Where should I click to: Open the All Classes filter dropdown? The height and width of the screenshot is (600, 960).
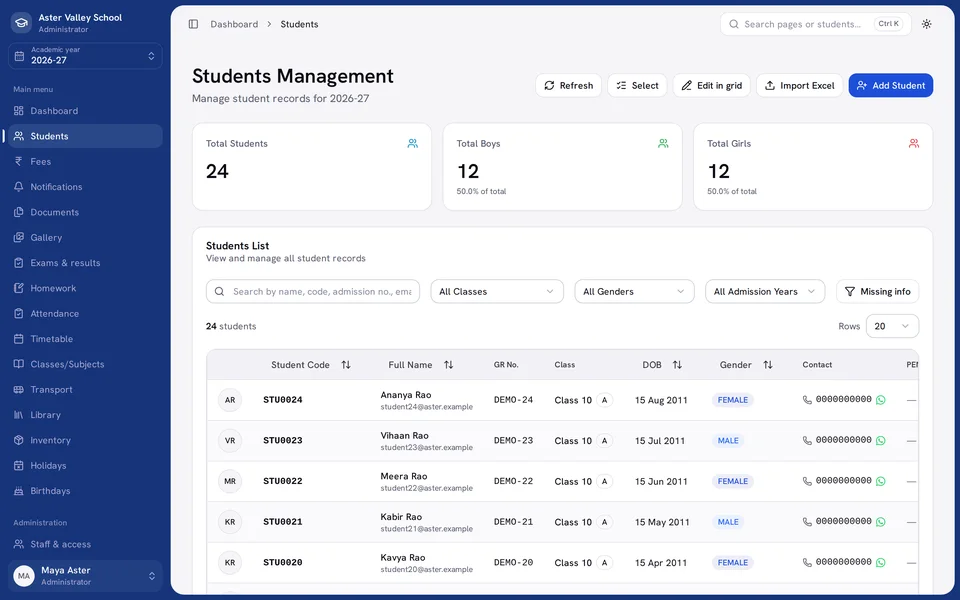point(497,291)
